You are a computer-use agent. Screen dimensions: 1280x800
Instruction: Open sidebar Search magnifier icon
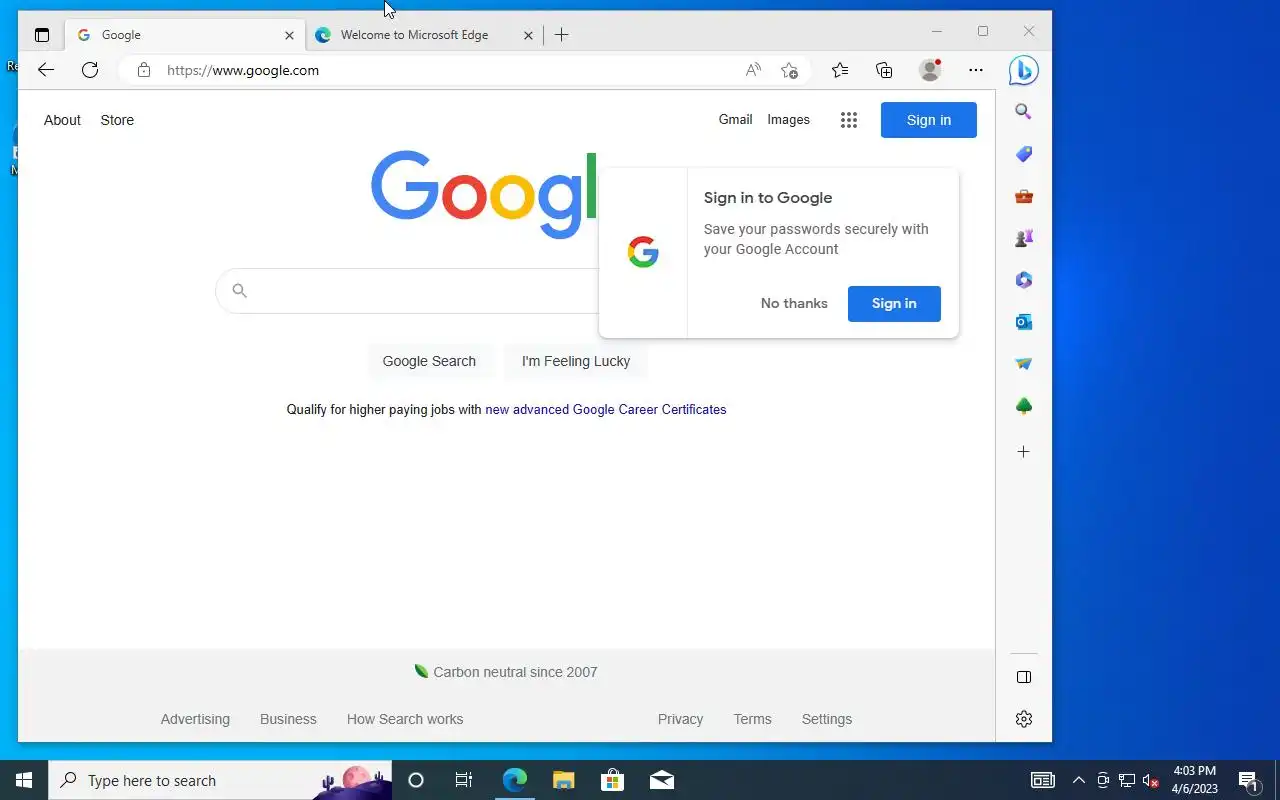1023,112
